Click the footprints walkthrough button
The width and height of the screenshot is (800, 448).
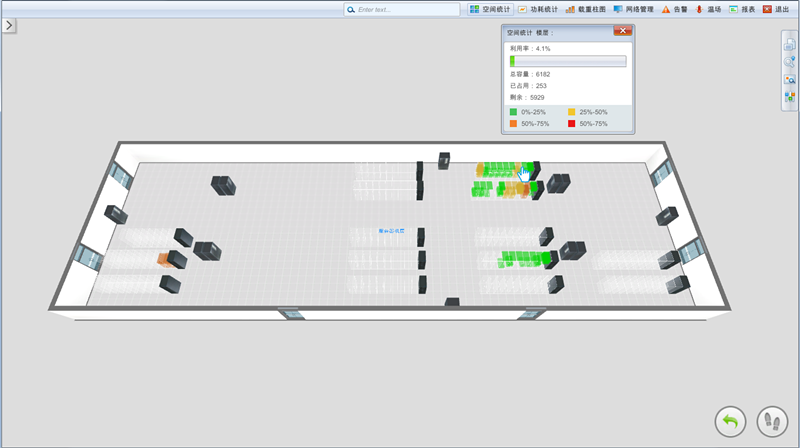(x=772, y=421)
